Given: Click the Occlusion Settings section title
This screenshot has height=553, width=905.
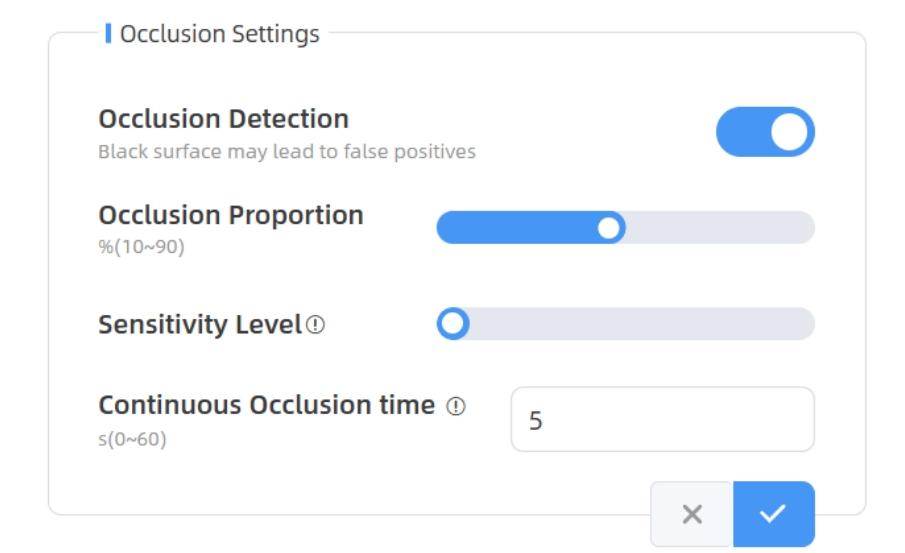Looking at the screenshot, I should click(x=219, y=34).
